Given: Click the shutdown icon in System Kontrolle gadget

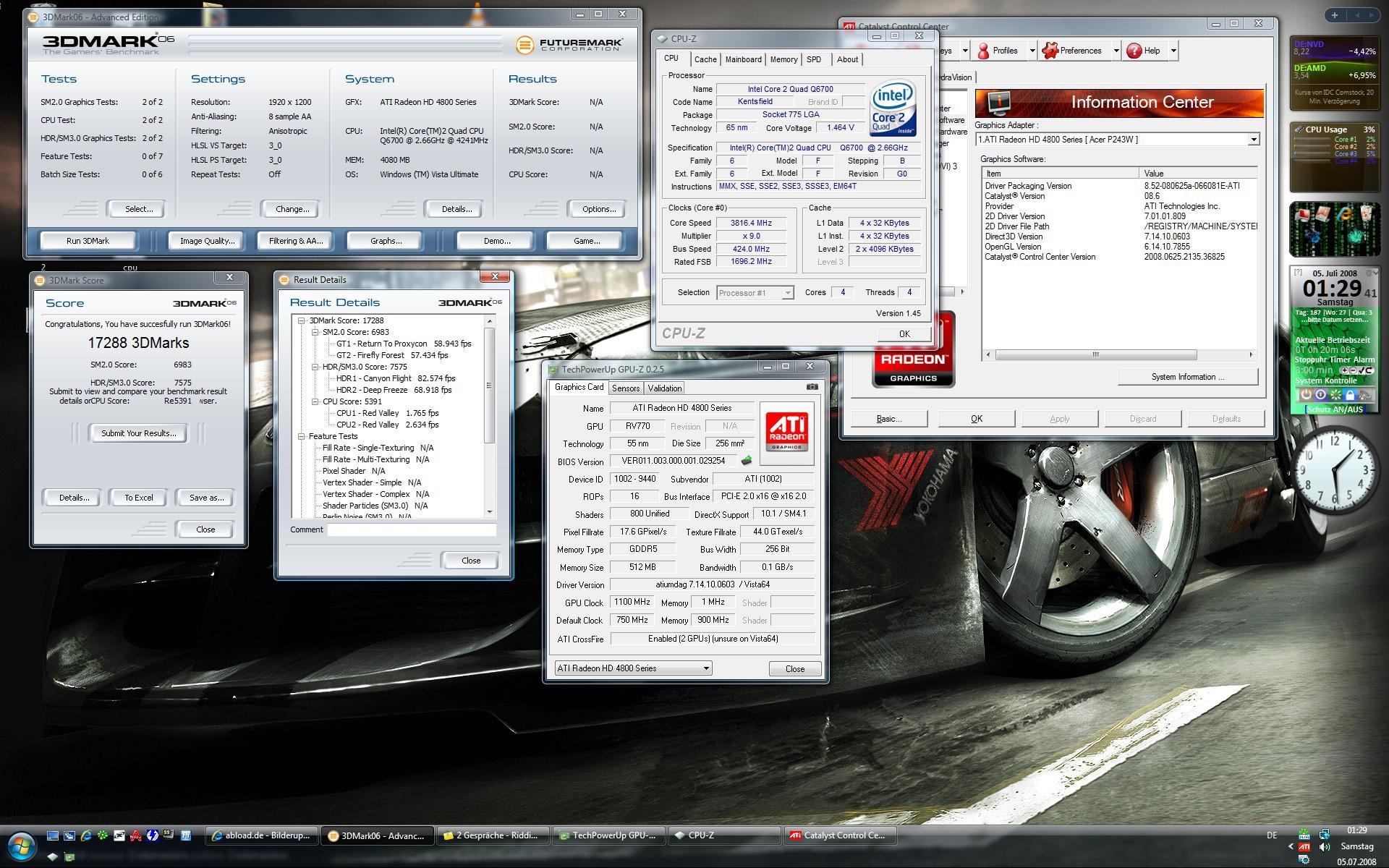Looking at the screenshot, I should (x=1306, y=394).
